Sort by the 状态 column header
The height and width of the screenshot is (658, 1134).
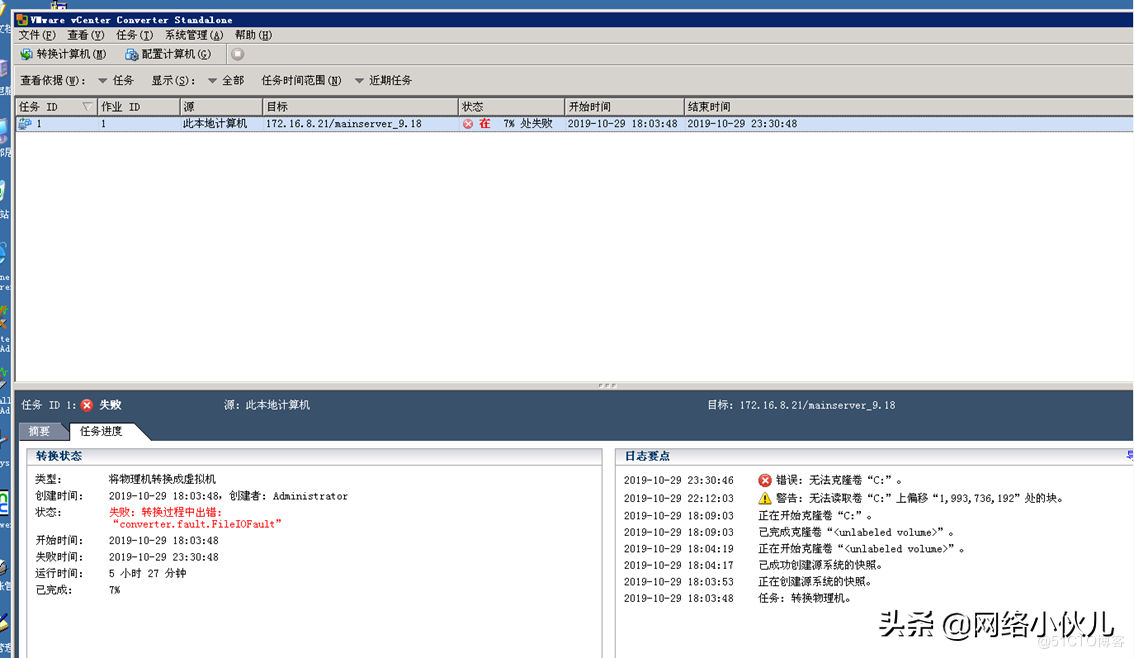coord(511,107)
